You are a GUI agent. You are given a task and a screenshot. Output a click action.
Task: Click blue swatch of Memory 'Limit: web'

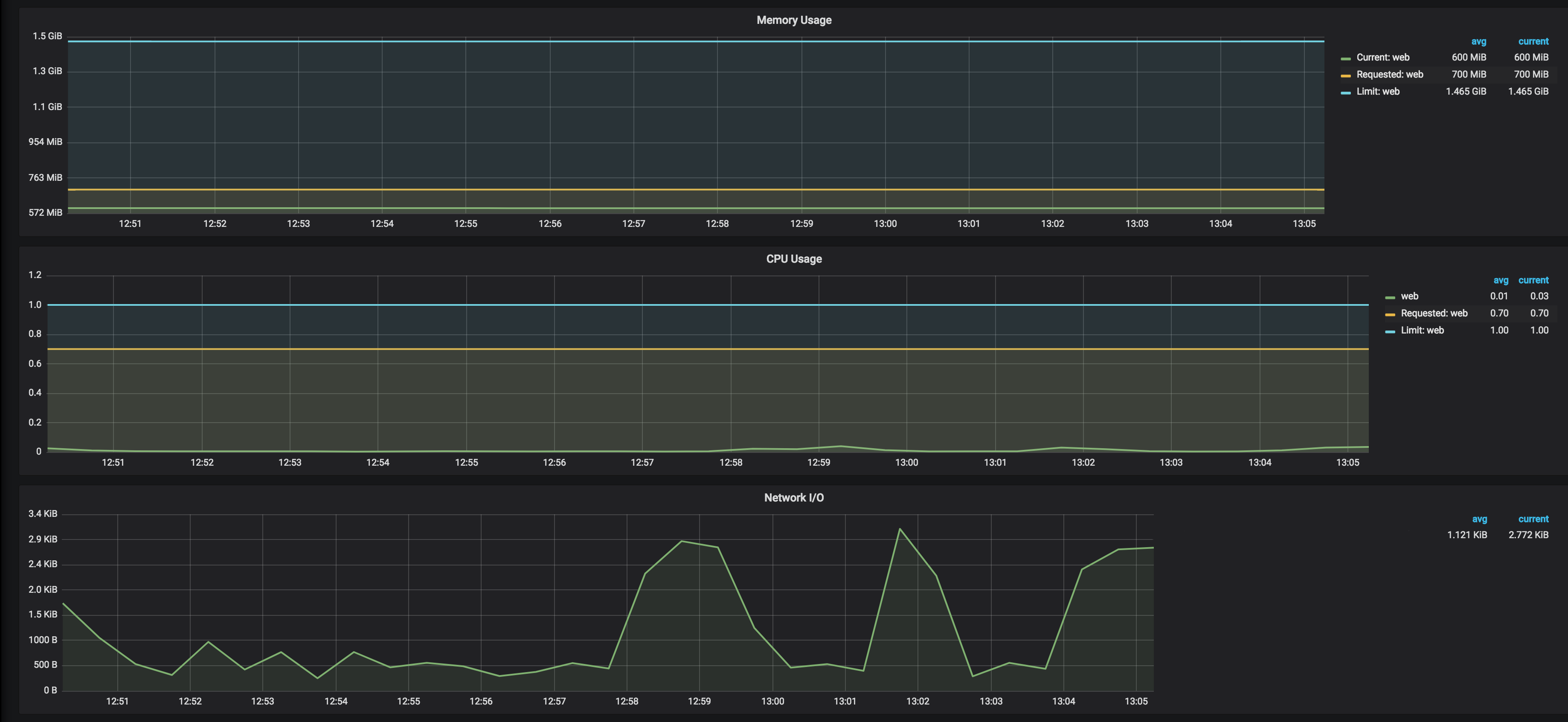pos(1345,93)
